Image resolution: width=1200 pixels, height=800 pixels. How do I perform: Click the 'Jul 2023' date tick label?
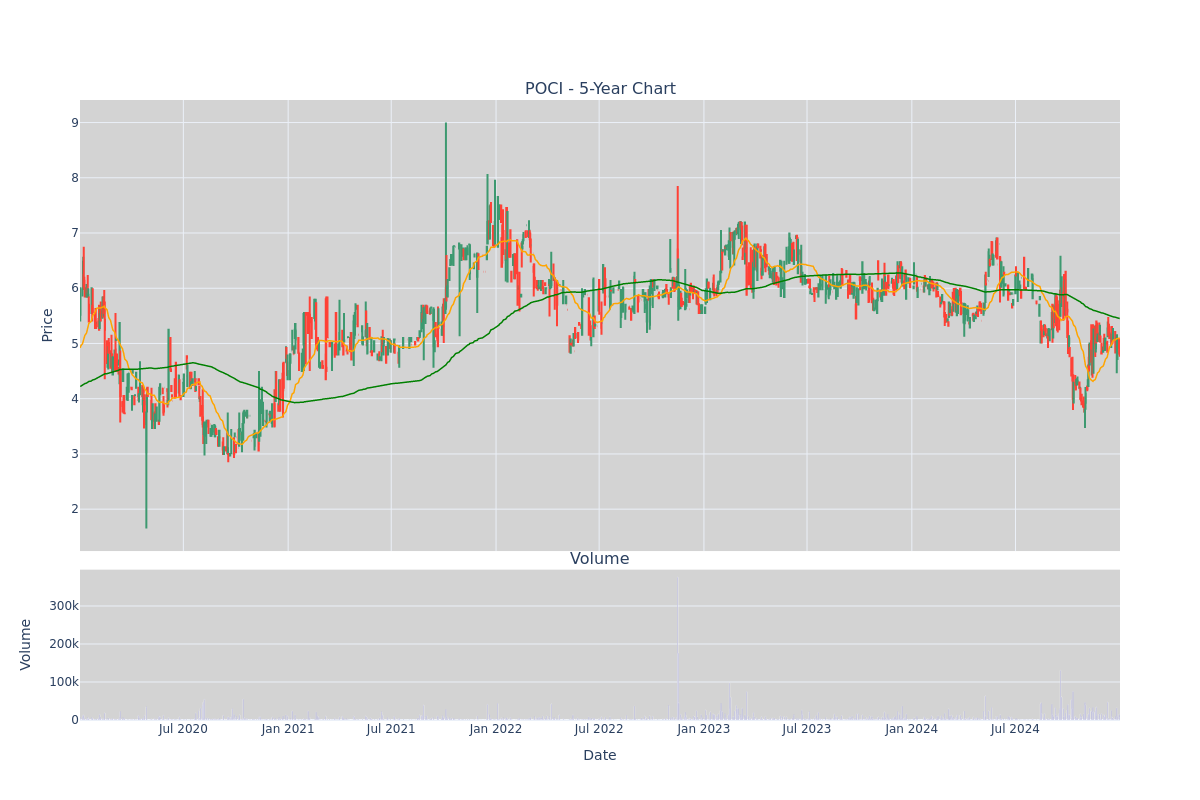[x=807, y=729]
